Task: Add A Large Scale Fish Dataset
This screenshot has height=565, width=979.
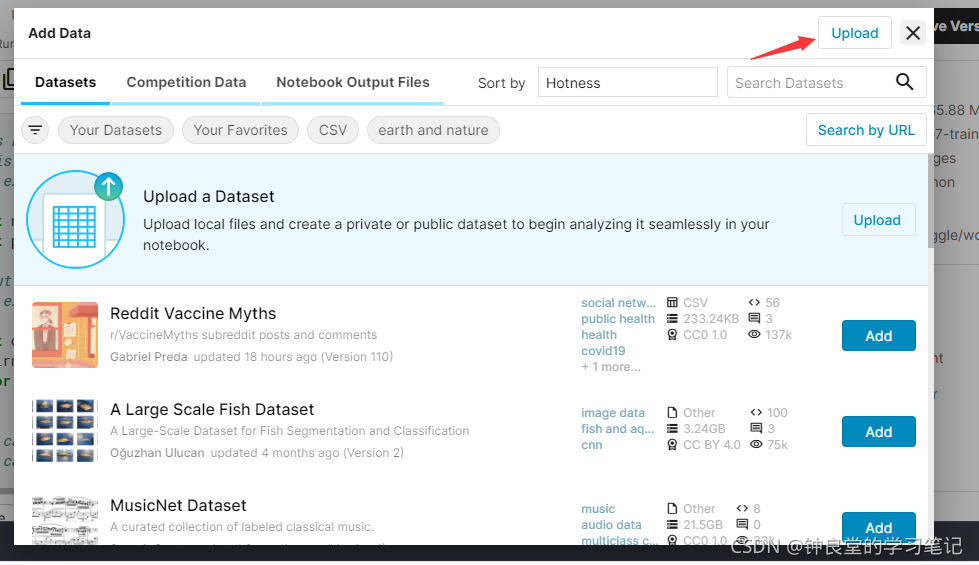Action: tap(878, 432)
